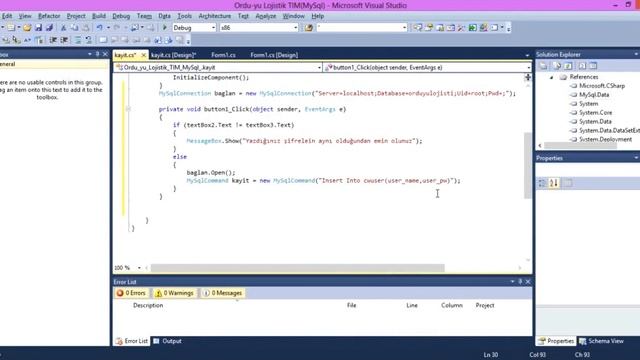Select Microsoft.CSharp reference
The image size is (640, 360).
(x=602, y=86)
